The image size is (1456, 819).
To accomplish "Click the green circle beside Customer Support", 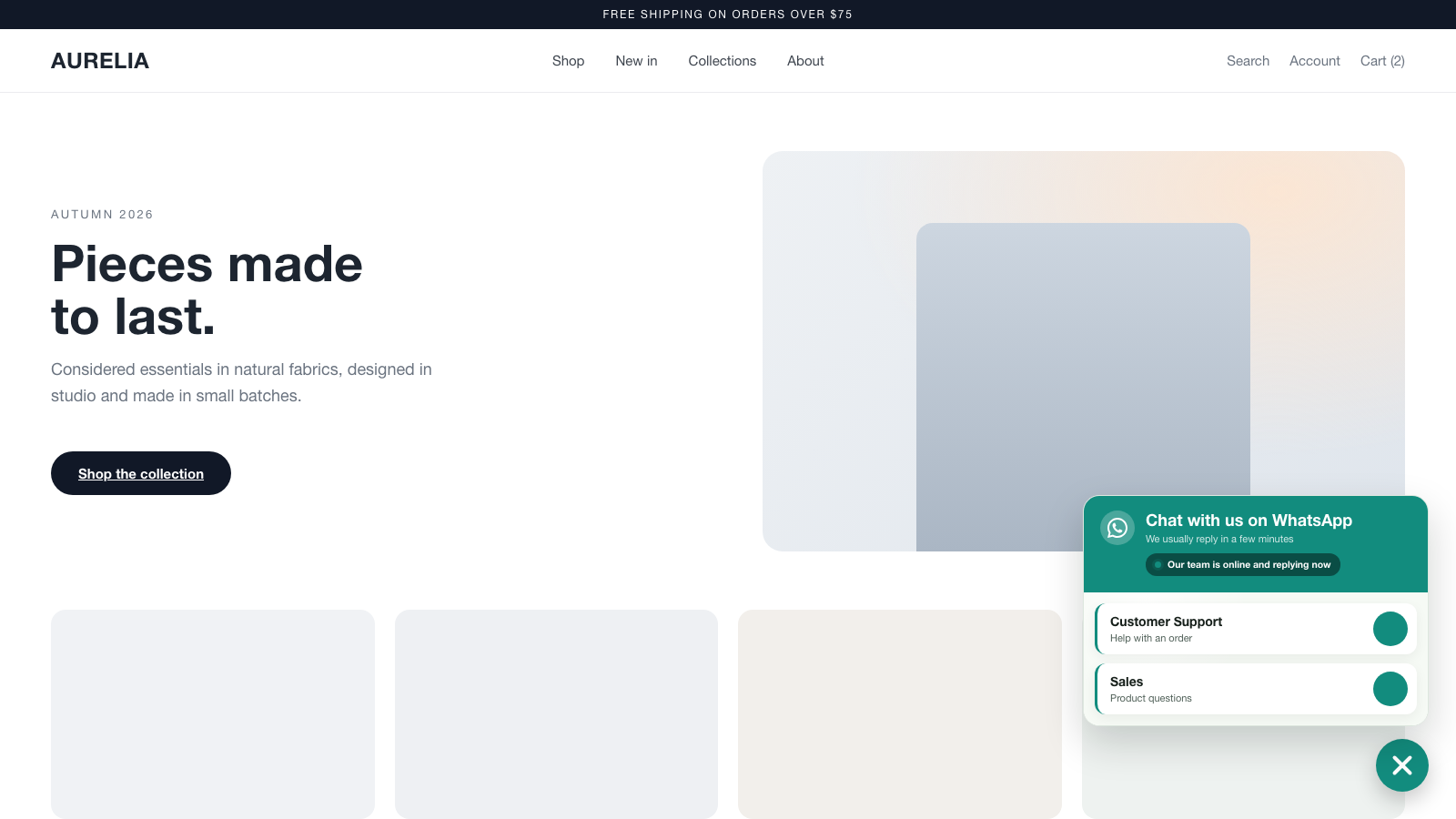I will click(1390, 629).
